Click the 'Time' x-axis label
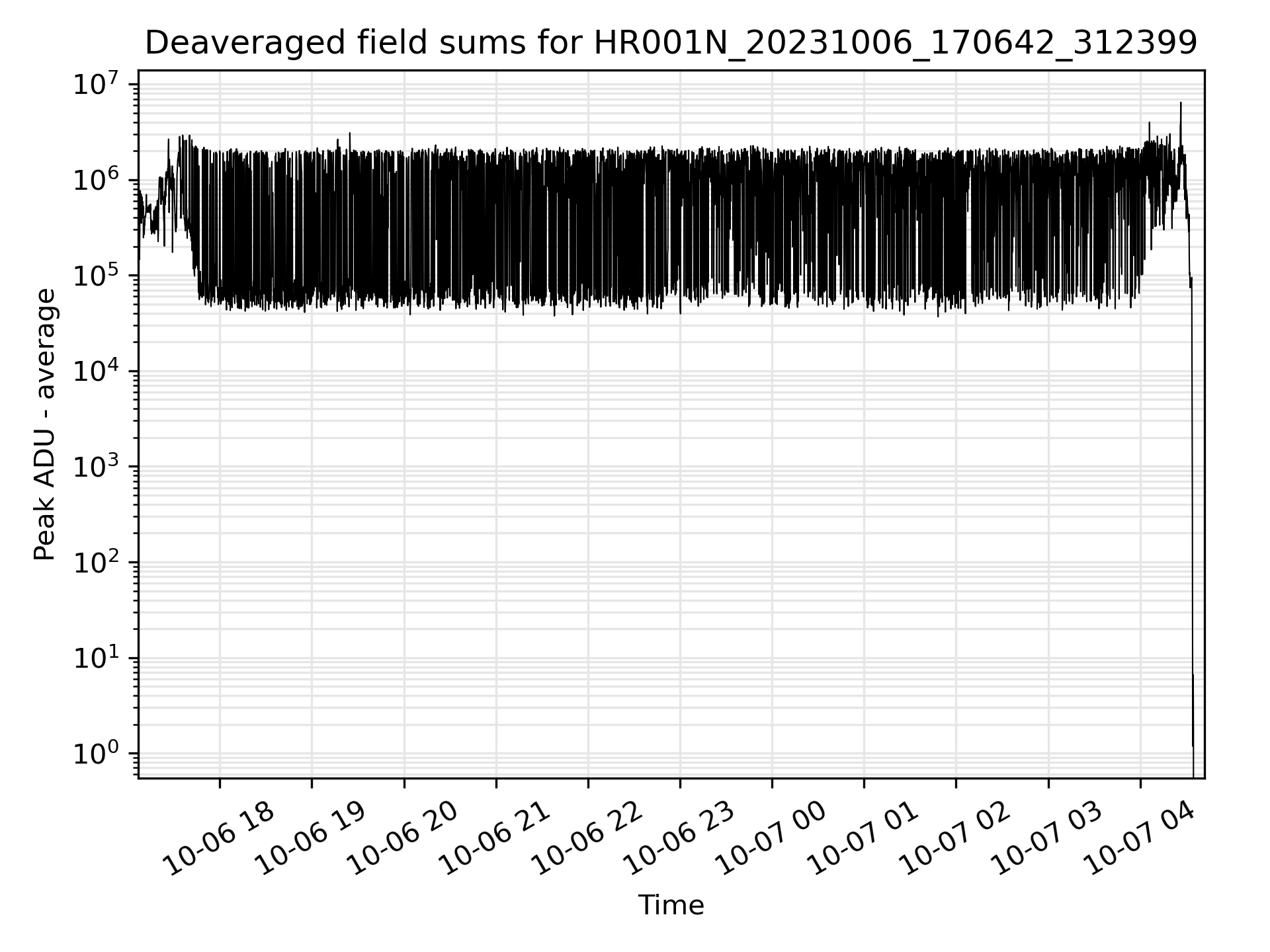 [x=671, y=905]
